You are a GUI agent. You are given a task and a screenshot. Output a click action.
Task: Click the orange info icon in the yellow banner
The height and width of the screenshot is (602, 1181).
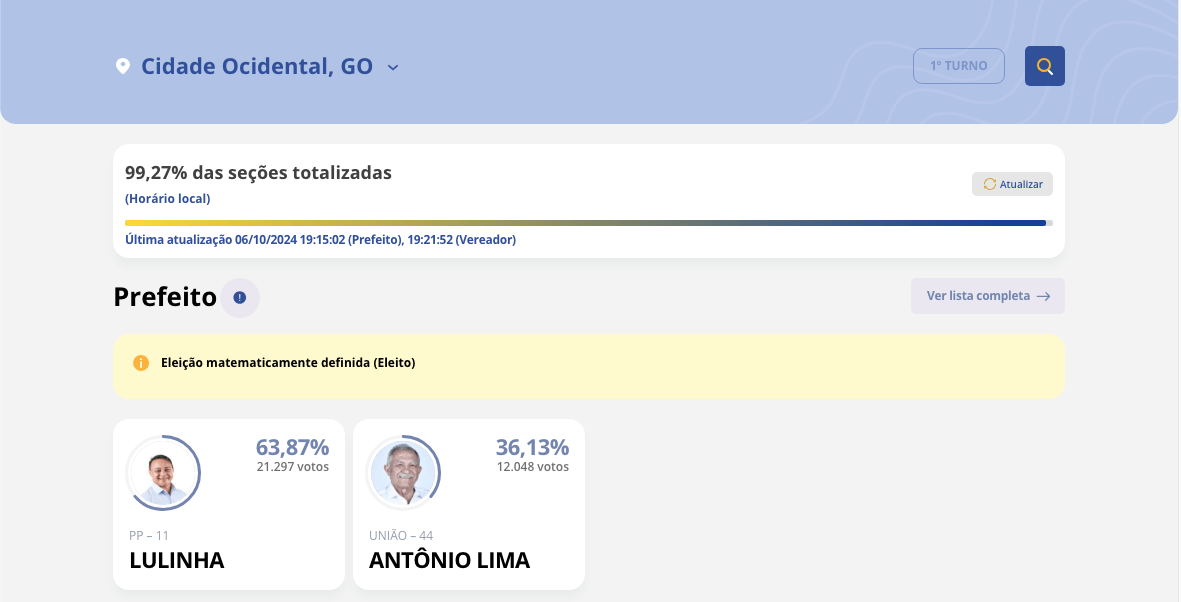point(141,363)
